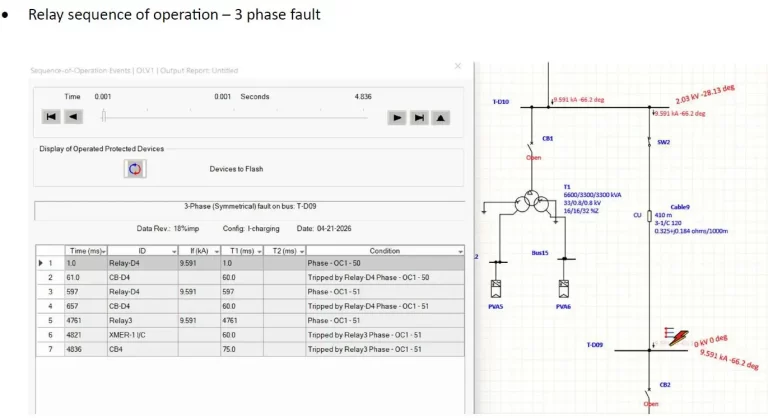Viewport: 768px width, 418px height.
Task: Click the Devices to Flash refresh icon
Action: coord(135,169)
